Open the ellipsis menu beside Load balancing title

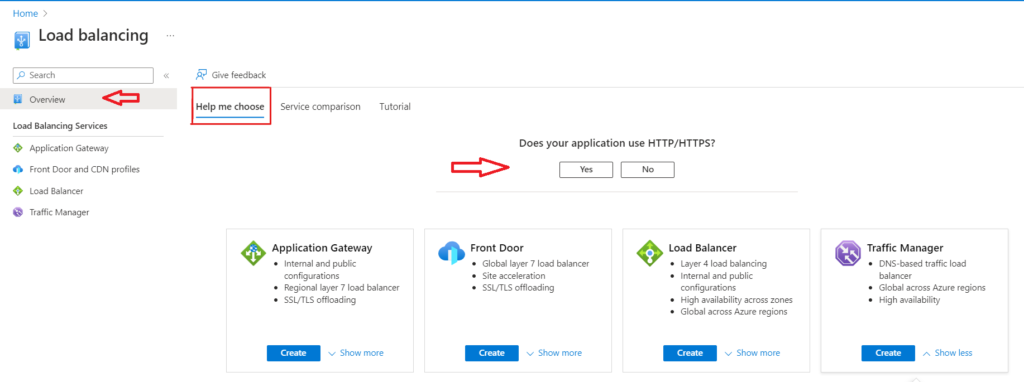point(170,35)
